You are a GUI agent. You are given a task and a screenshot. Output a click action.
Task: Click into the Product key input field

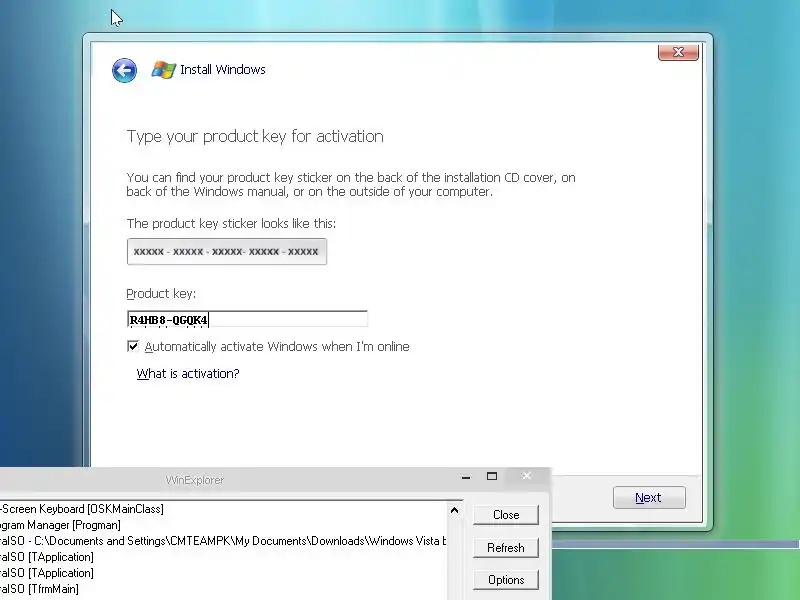pyautogui.click(x=247, y=319)
